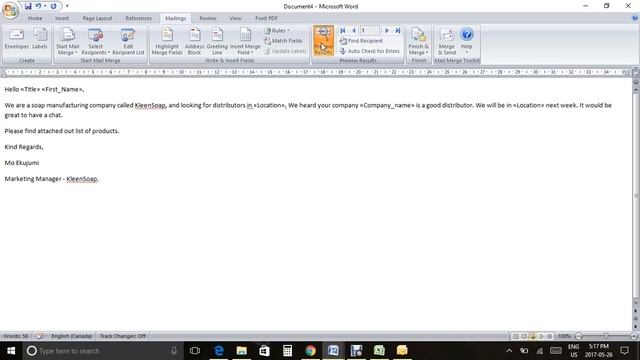This screenshot has width=640, height=360.
Task: Open Edit Recipient List
Action: coord(128,41)
